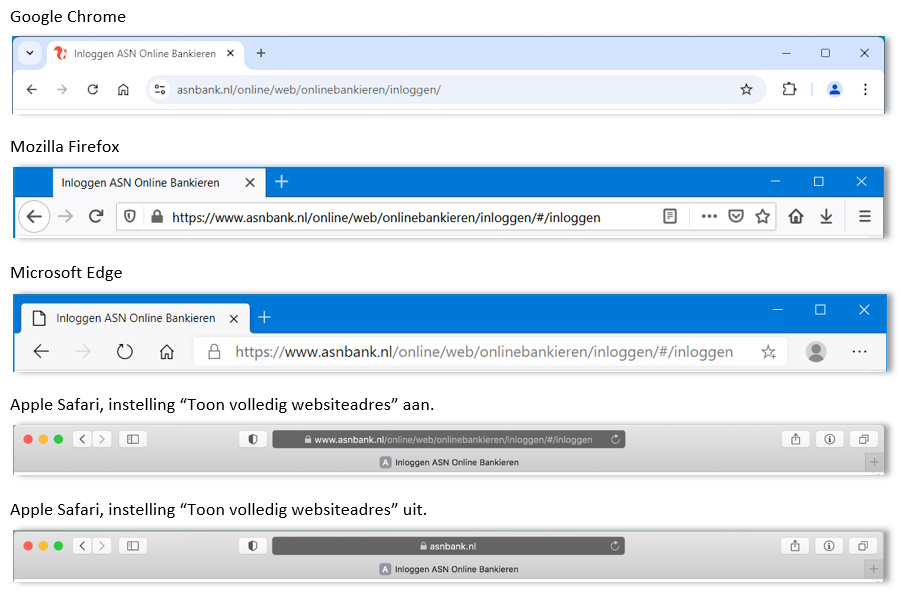This screenshot has width=901, height=599.
Task: Open Chrome's tab search dropdown arrow
Action: click(30, 53)
